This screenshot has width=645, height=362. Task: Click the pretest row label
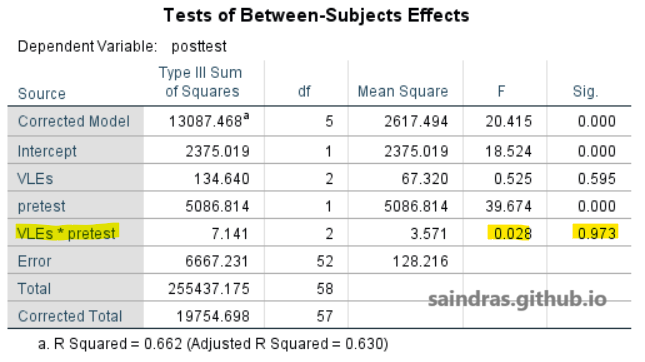click(x=41, y=206)
